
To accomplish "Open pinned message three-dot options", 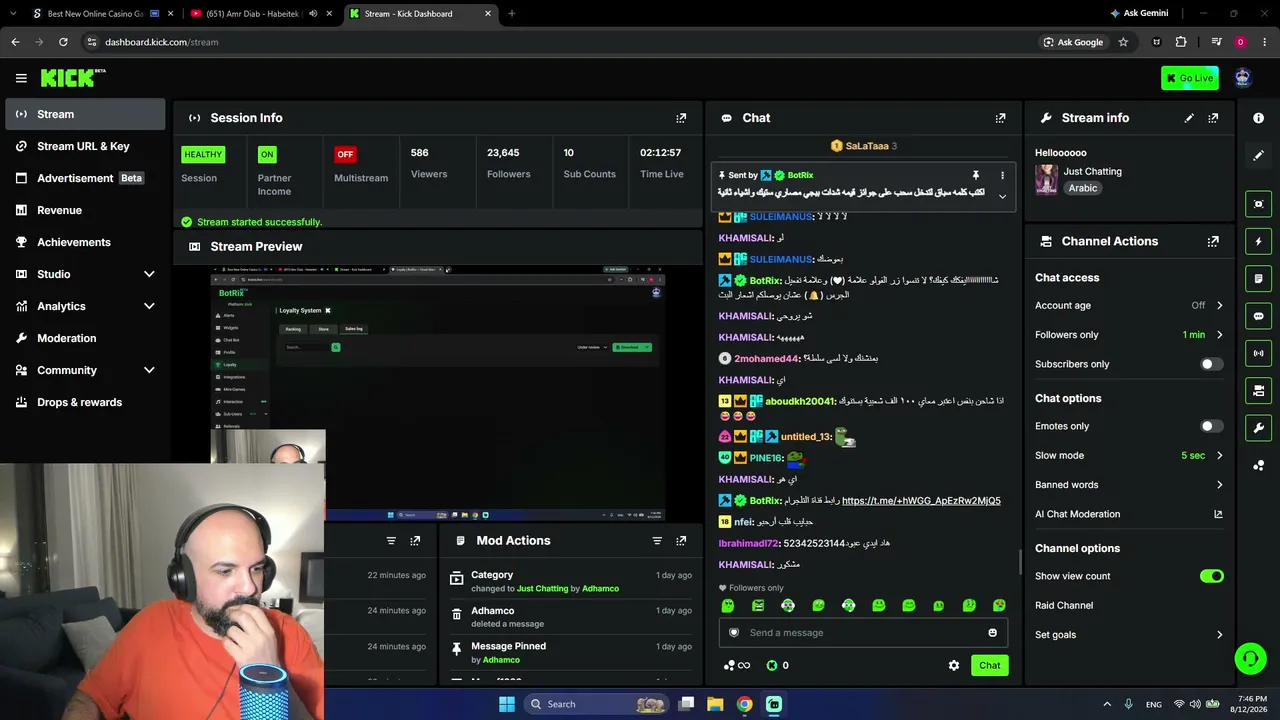I will pyautogui.click(x=1002, y=176).
